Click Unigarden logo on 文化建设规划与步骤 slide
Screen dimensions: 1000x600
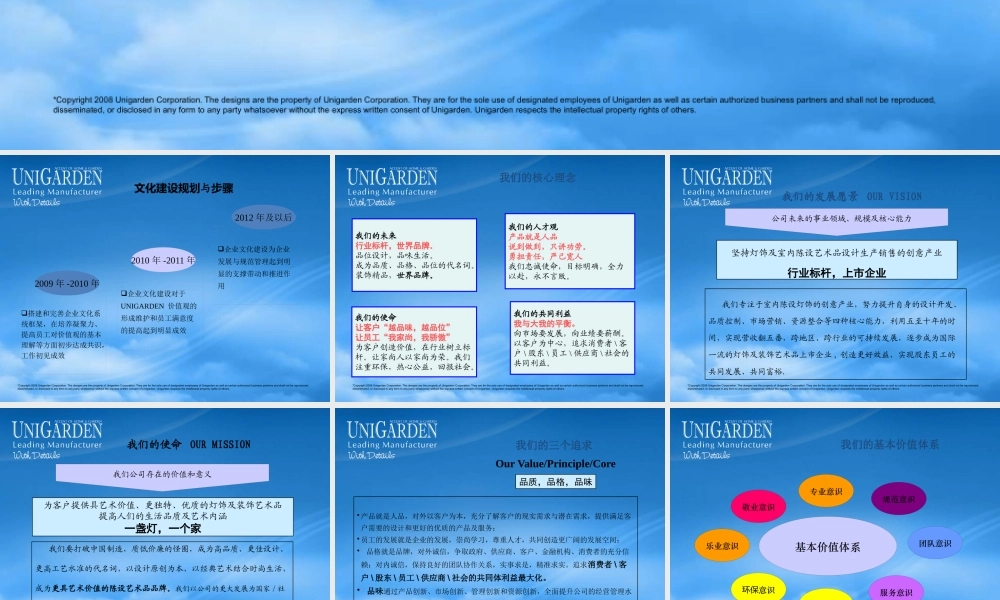(57, 187)
